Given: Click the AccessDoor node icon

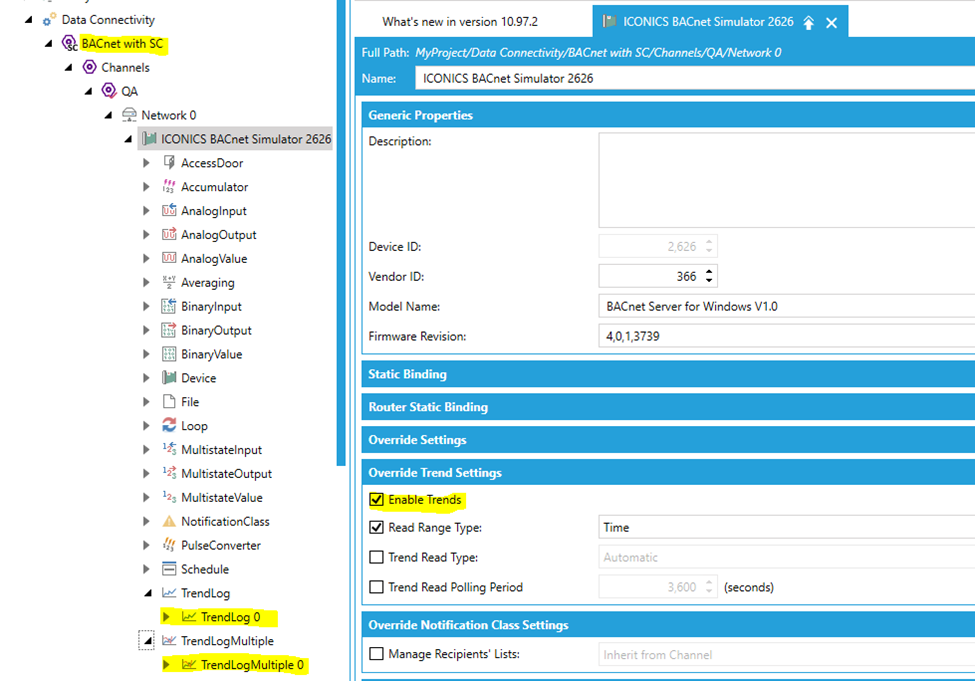Looking at the screenshot, I should coord(169,163).
